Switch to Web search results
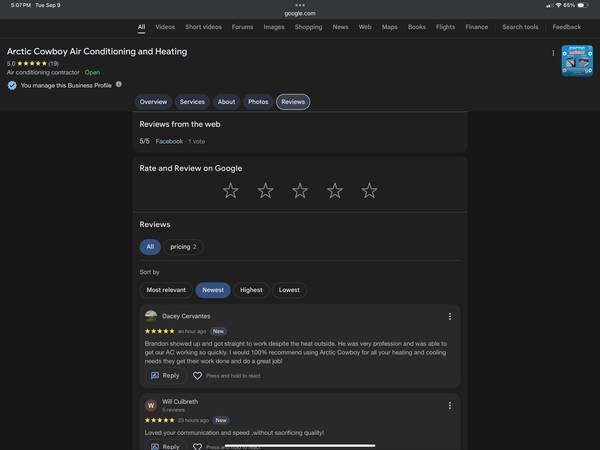 coord(365,27)
